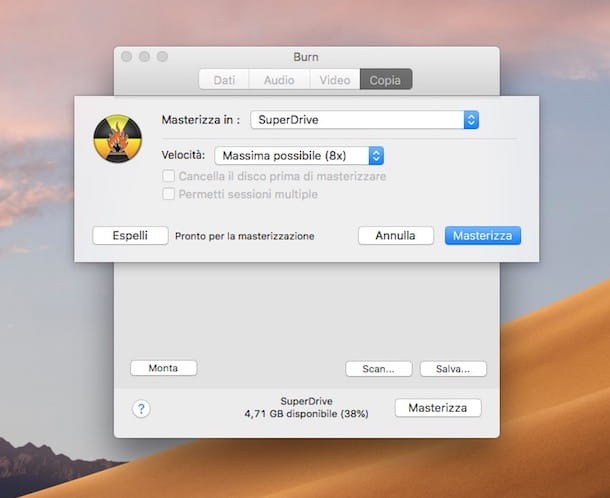Click Masterizza button beside disk space info
610x498 pixels.
click(438, 408)
